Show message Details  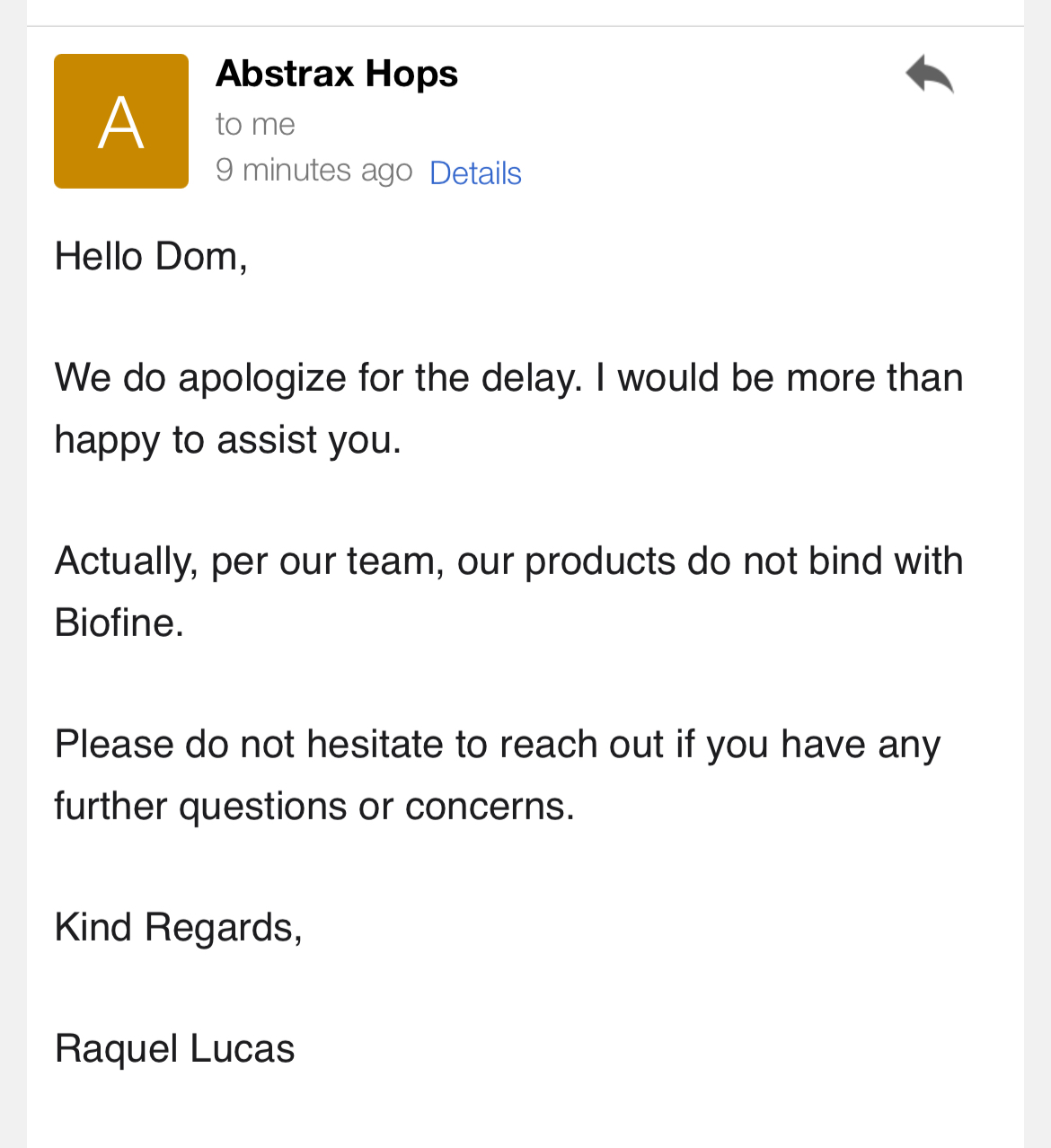click(475, 172)
